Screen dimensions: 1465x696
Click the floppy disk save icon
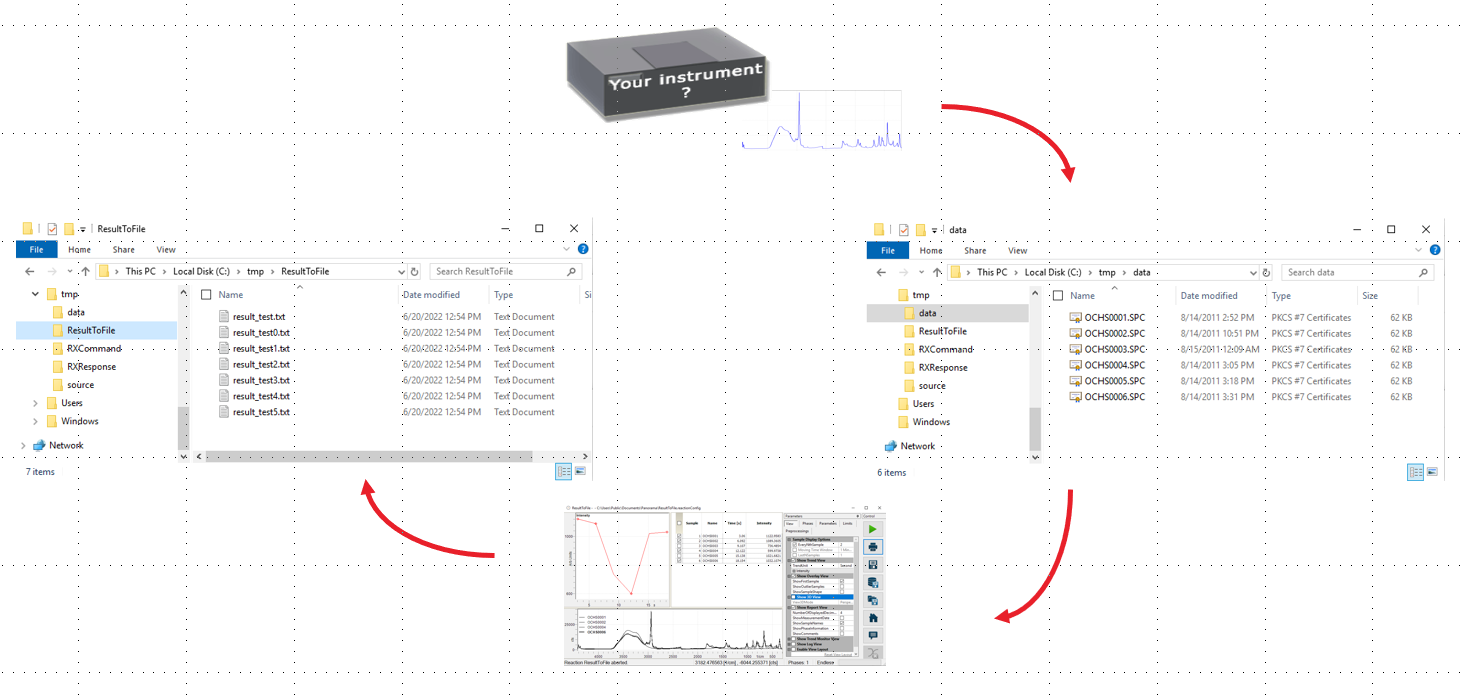point(873,565)
